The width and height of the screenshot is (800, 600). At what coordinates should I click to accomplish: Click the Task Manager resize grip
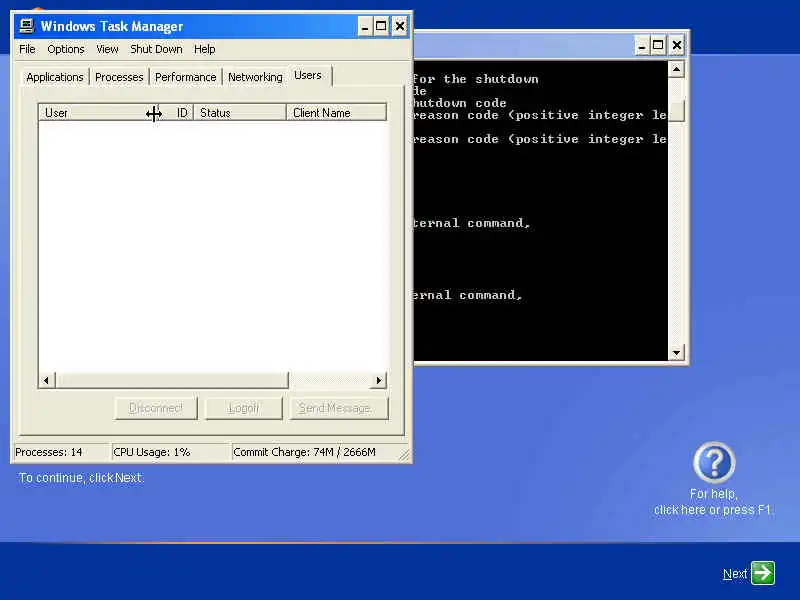point(404,455)
